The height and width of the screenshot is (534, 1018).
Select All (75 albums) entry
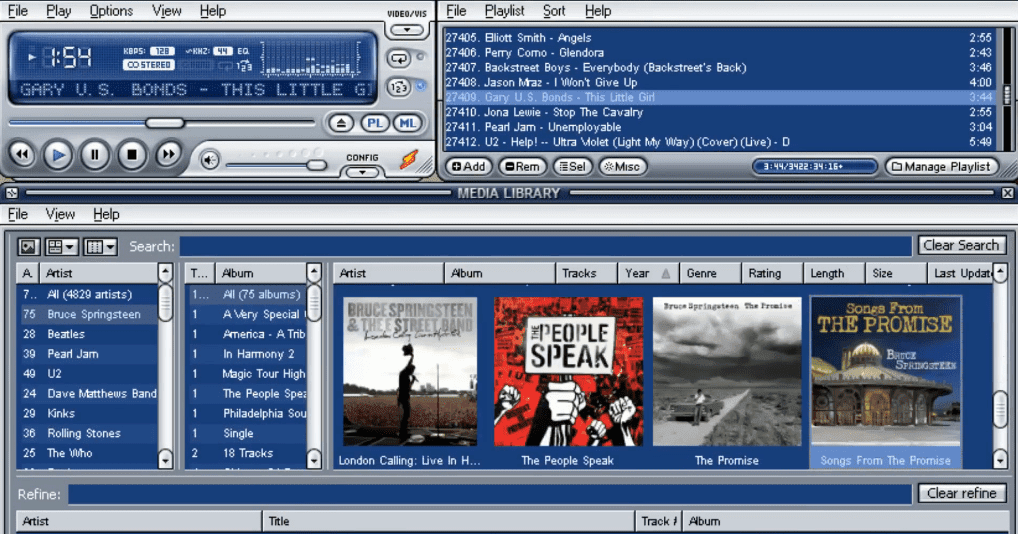click(247, 295)
